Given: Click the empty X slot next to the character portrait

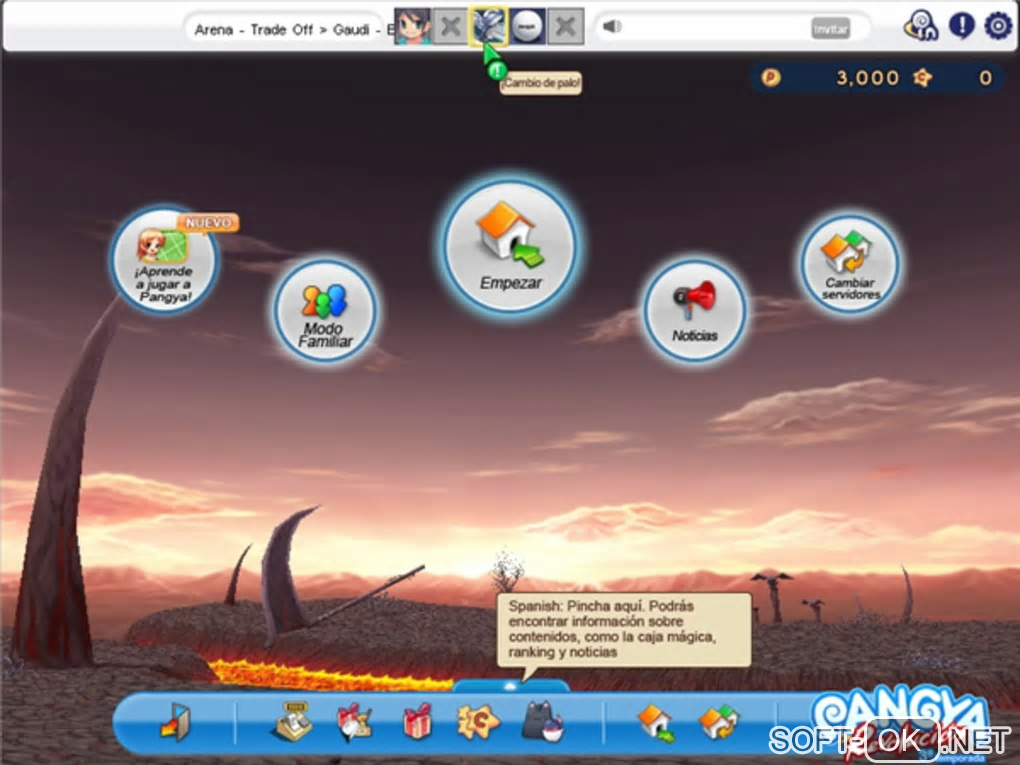Looking at the screenshot, I should coord(450,27).
